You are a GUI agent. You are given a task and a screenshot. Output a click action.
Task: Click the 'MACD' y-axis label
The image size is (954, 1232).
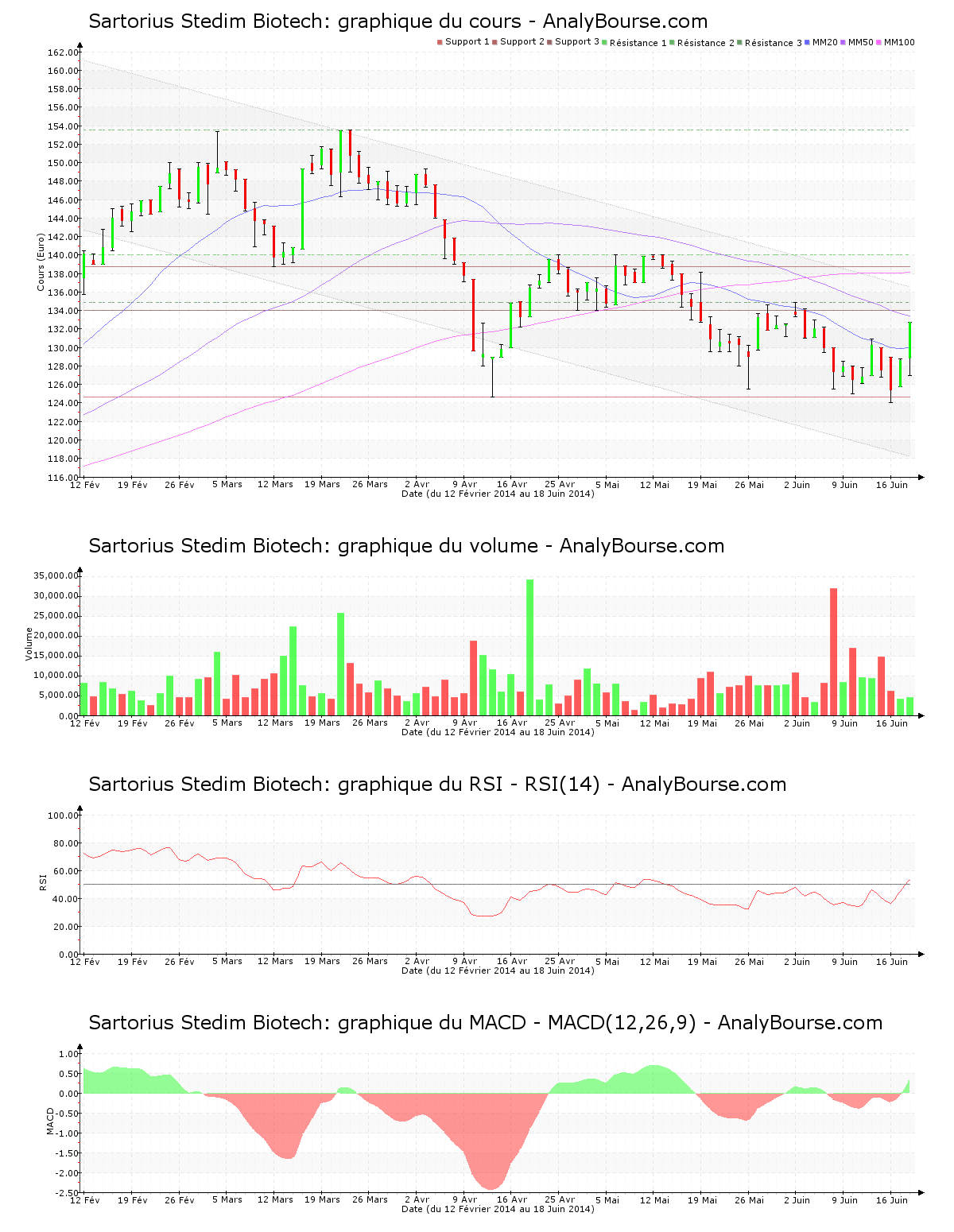pyautogui.click(x=51, y=1120)
